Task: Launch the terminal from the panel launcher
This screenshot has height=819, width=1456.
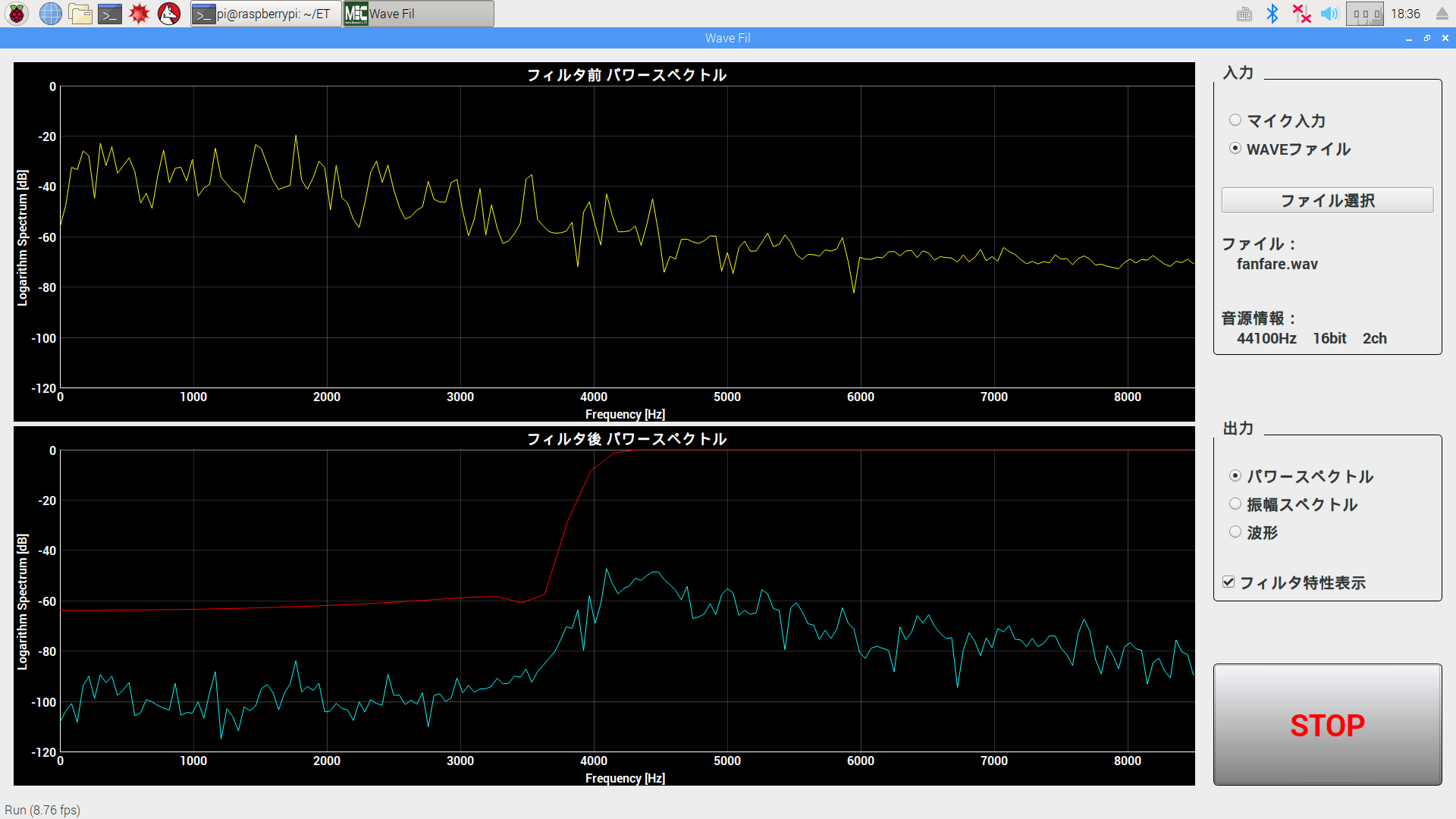Action: tap(110, 14)
